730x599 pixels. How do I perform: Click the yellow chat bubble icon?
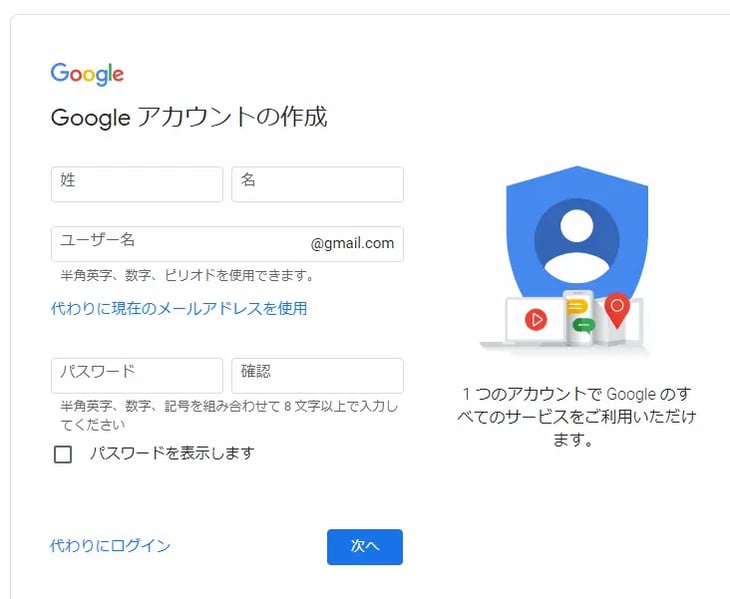tap(577, 307)
